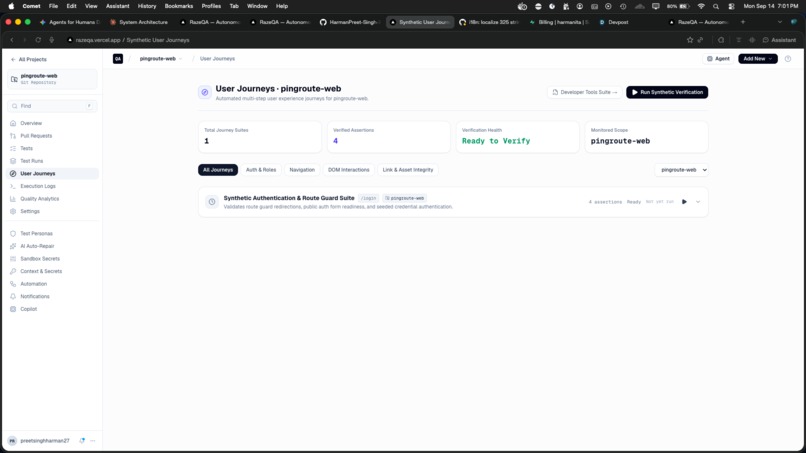Switch to the System Architecture browser tab
Viewport: 806px width, 453px height.
(139, 22)
